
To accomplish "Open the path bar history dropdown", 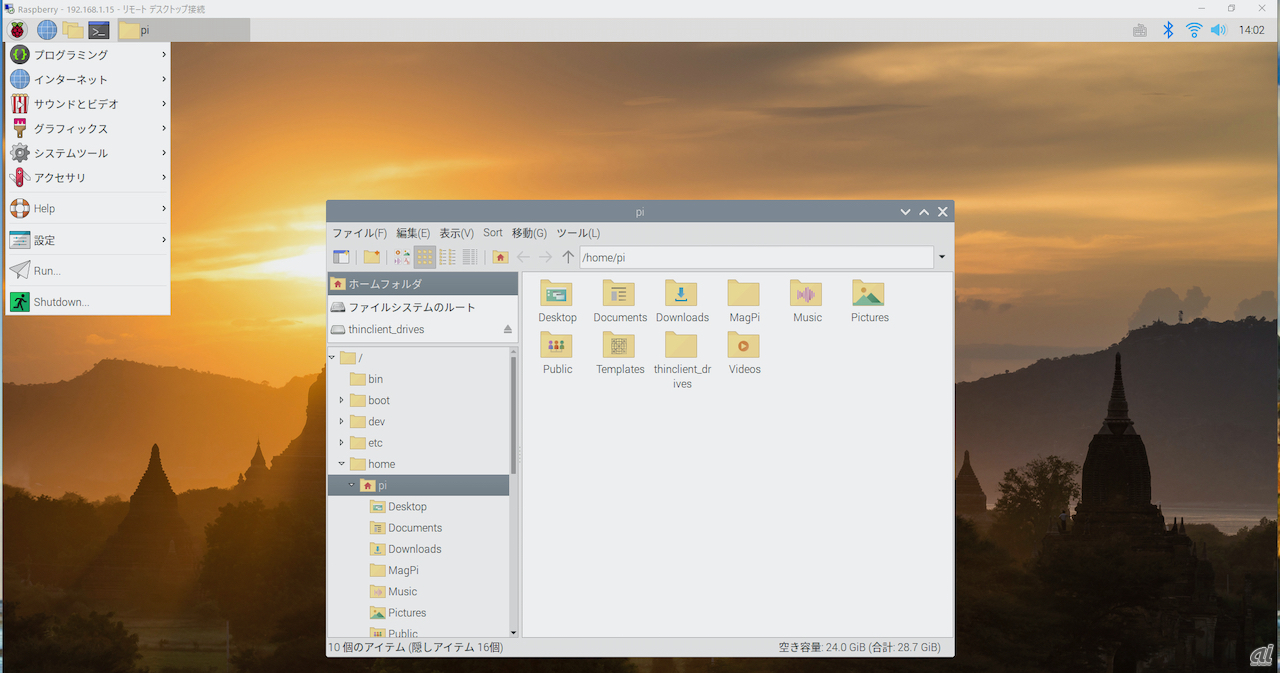I will (942, 258).
